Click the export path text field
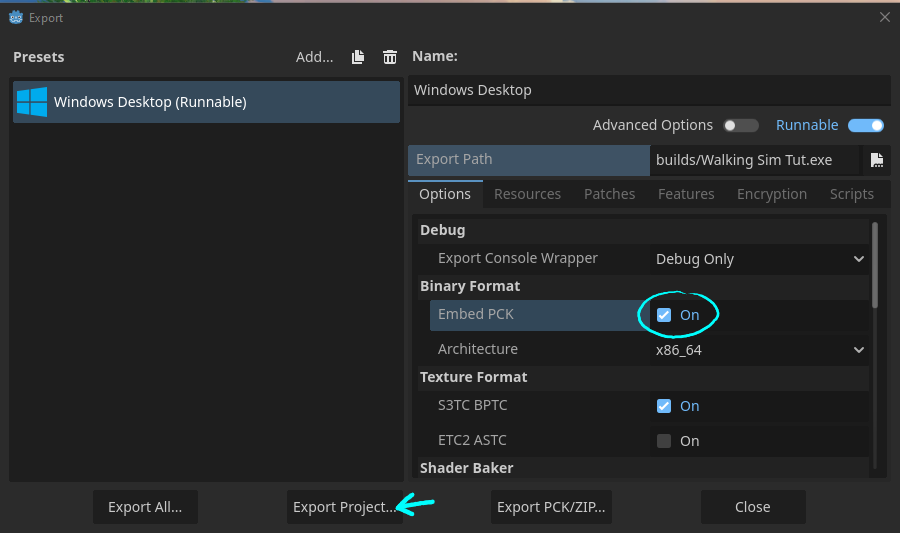The image size is (900, 533). (755, 160)
